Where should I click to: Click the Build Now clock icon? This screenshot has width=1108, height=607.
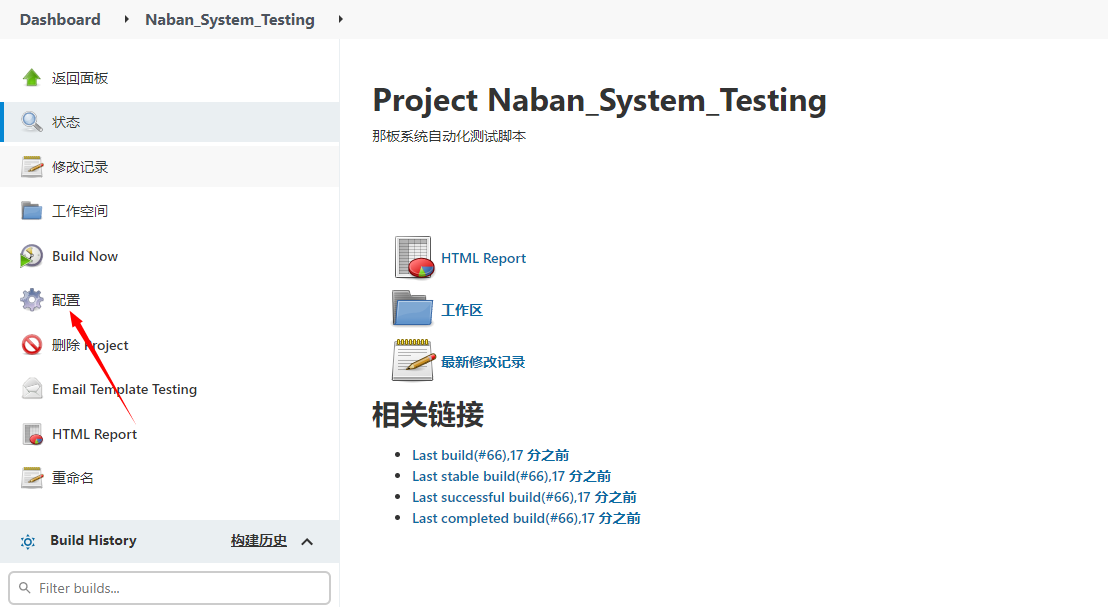tap(31, 256)
